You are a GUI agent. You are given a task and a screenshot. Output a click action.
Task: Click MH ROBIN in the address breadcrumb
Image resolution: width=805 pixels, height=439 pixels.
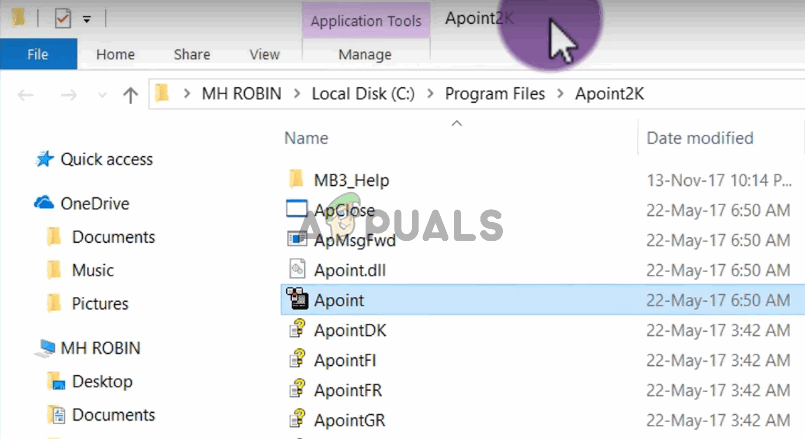coord(241,94)
